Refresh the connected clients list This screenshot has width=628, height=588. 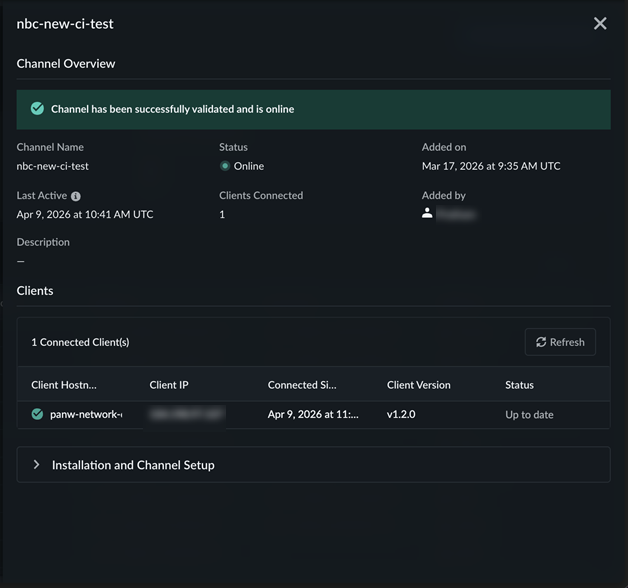(560, 342)
